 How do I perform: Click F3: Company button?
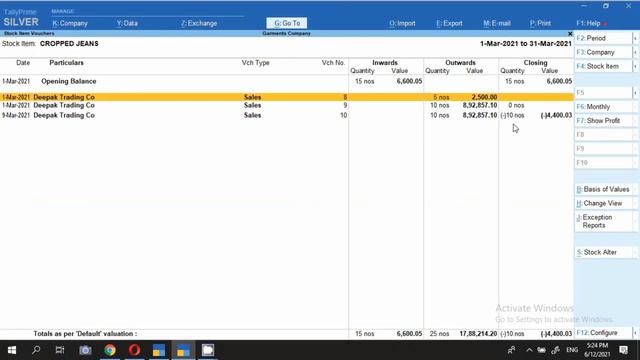[603, 52]
